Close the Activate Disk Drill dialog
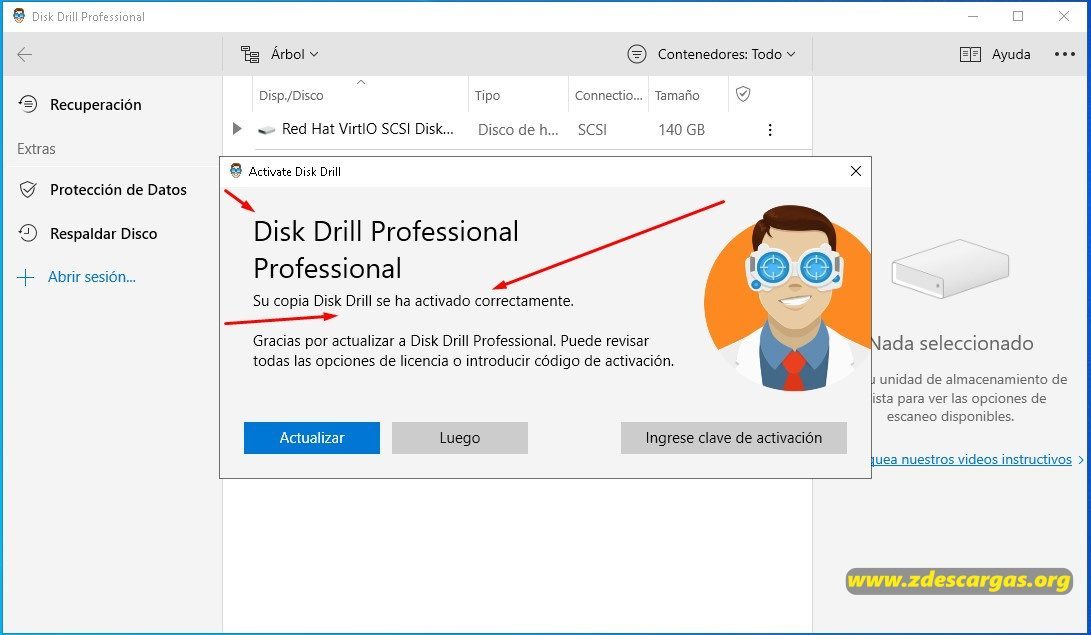Viewport: 1091px width, 635px height. (856, 171)
